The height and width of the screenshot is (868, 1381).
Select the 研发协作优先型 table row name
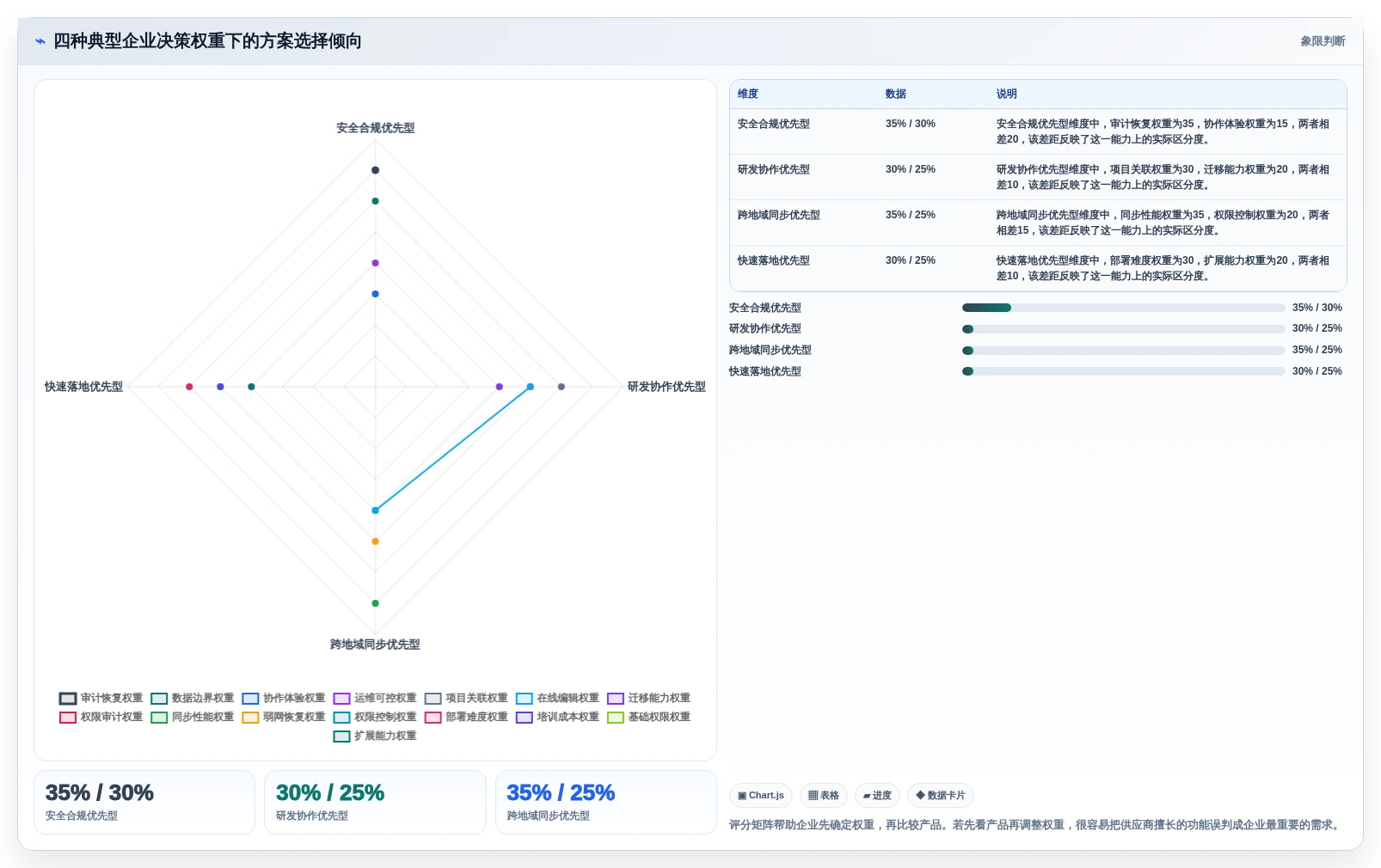pos(774,169)
